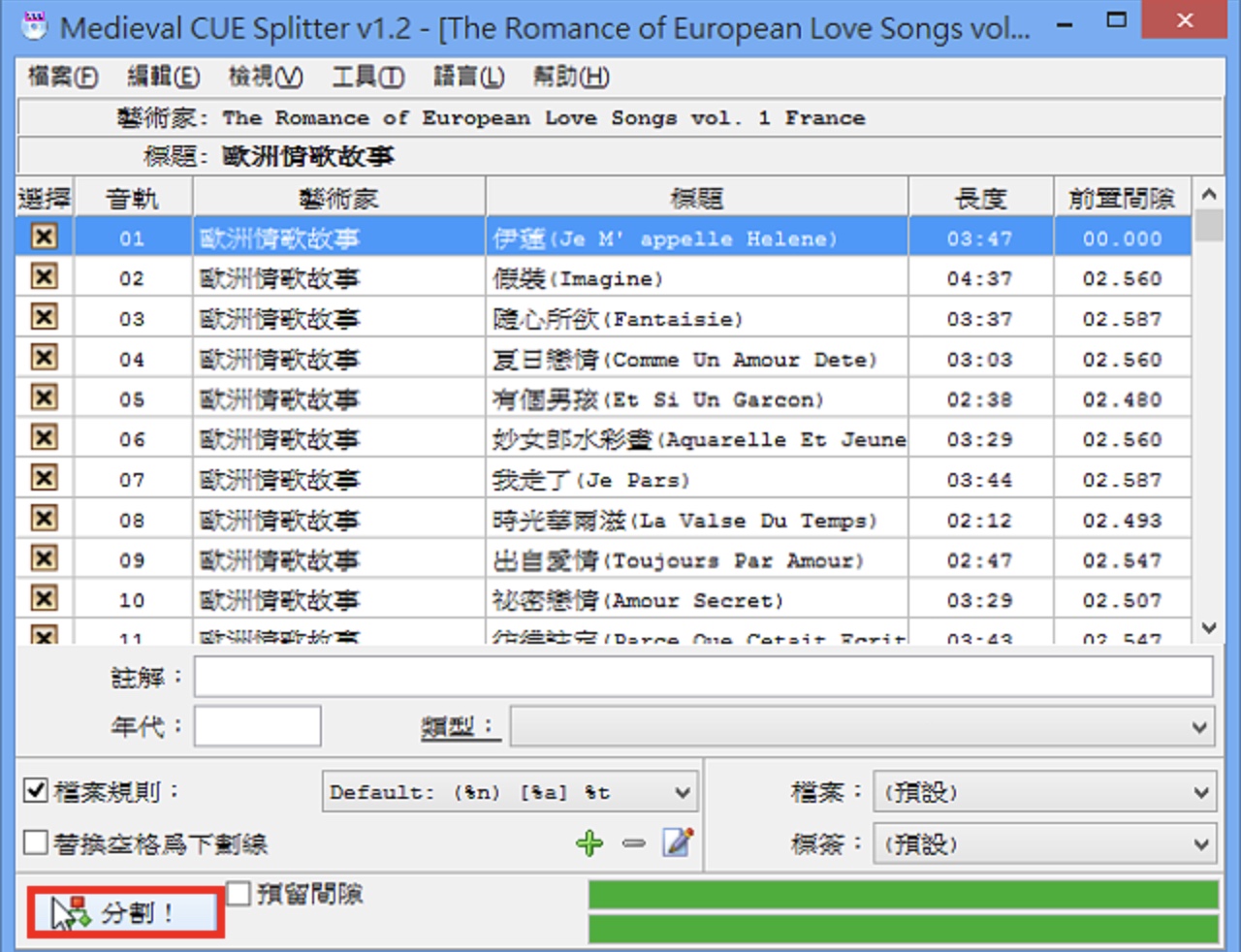Click the lower green progress bar
The image size is (1241, 952).
904,929
